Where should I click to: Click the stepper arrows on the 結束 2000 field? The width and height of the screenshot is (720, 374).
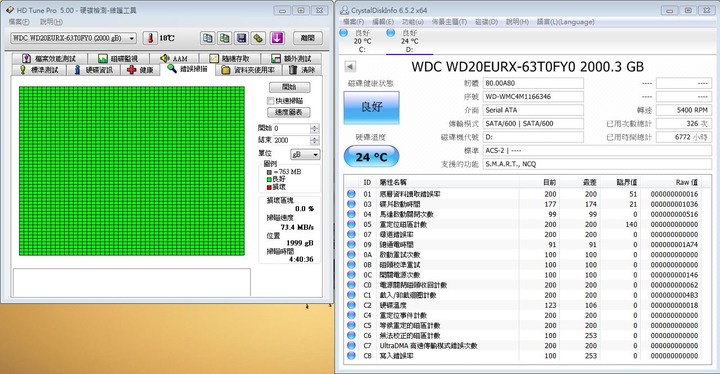click(315, 140)
